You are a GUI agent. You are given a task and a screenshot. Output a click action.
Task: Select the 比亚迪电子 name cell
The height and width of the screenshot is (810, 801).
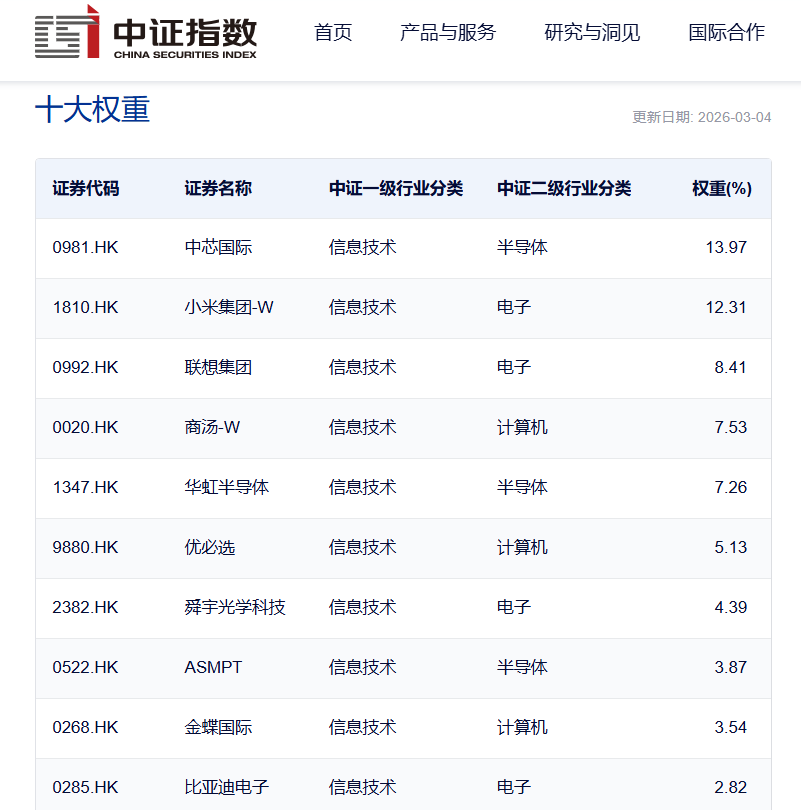[x=227, y=787]
